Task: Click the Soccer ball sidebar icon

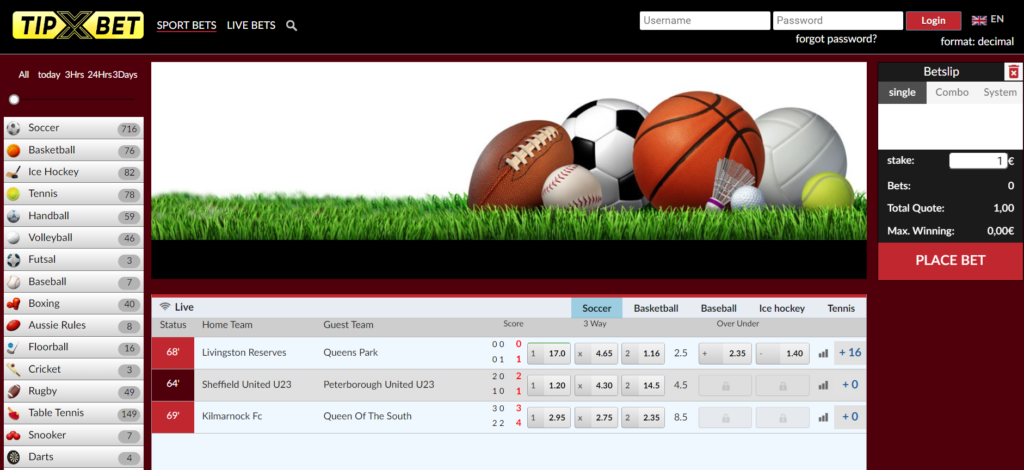Action: point(14,129)
